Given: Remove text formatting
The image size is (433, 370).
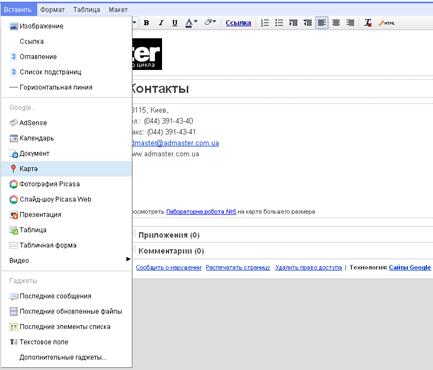Looking at the screenshot, I should pyautogui.click(x=368, y=23).
